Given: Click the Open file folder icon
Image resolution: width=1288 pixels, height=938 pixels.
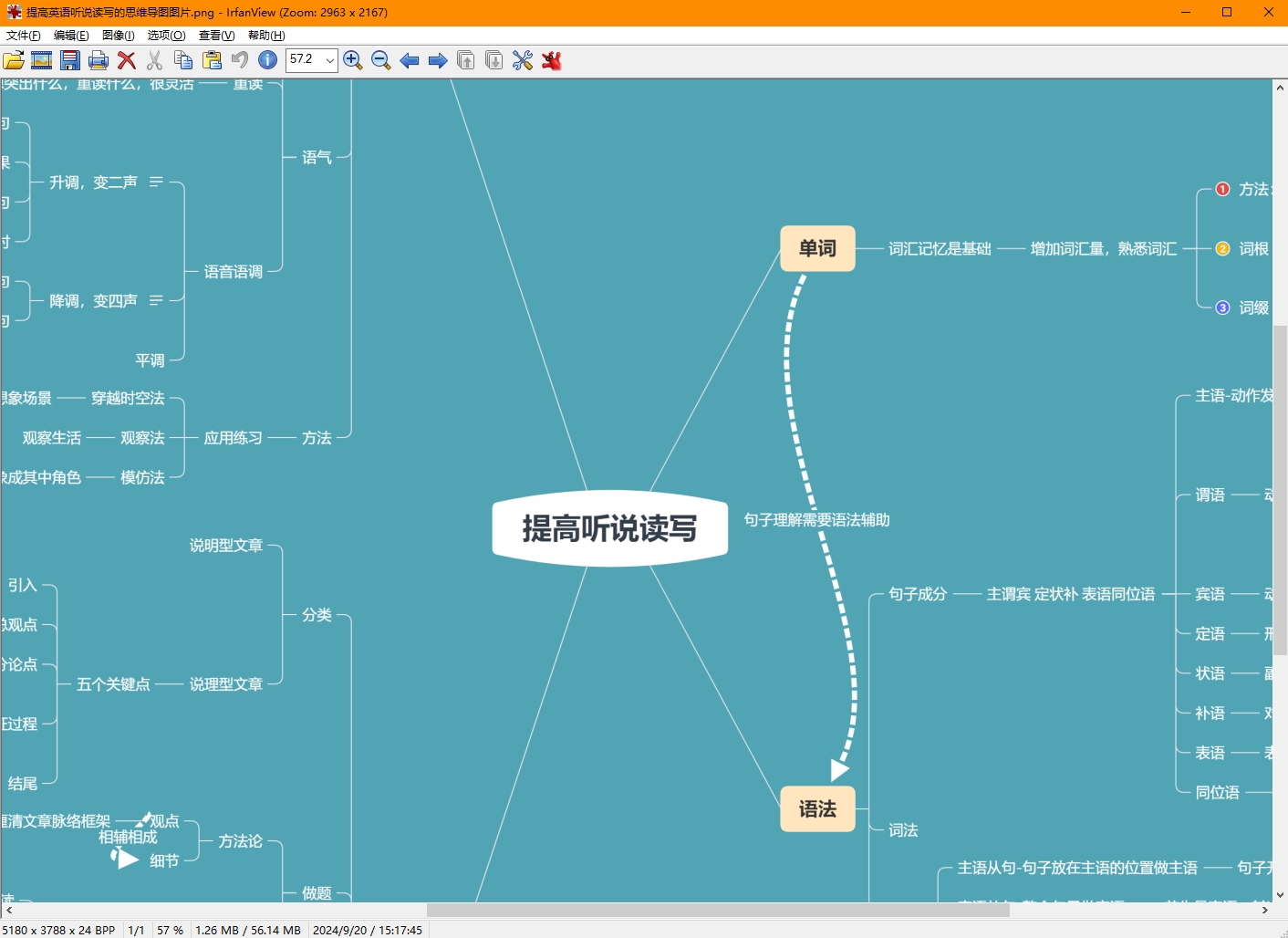Looking at the screenshot, I should (14, 61).
